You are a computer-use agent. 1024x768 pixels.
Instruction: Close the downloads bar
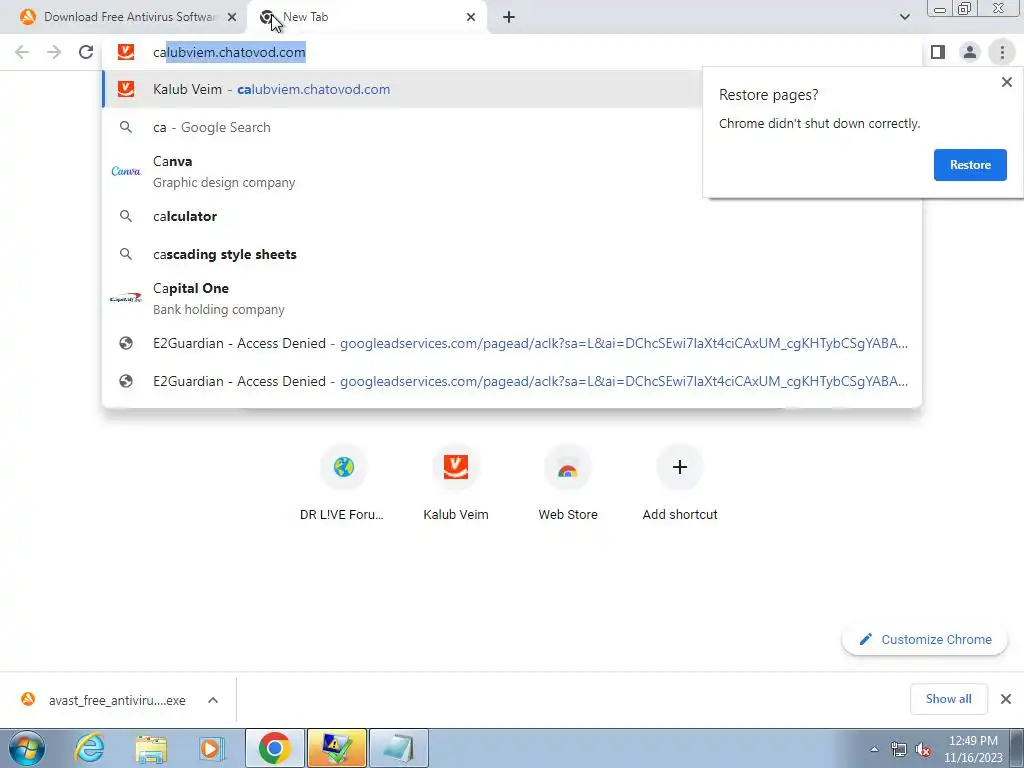(x=1006, y=699)
